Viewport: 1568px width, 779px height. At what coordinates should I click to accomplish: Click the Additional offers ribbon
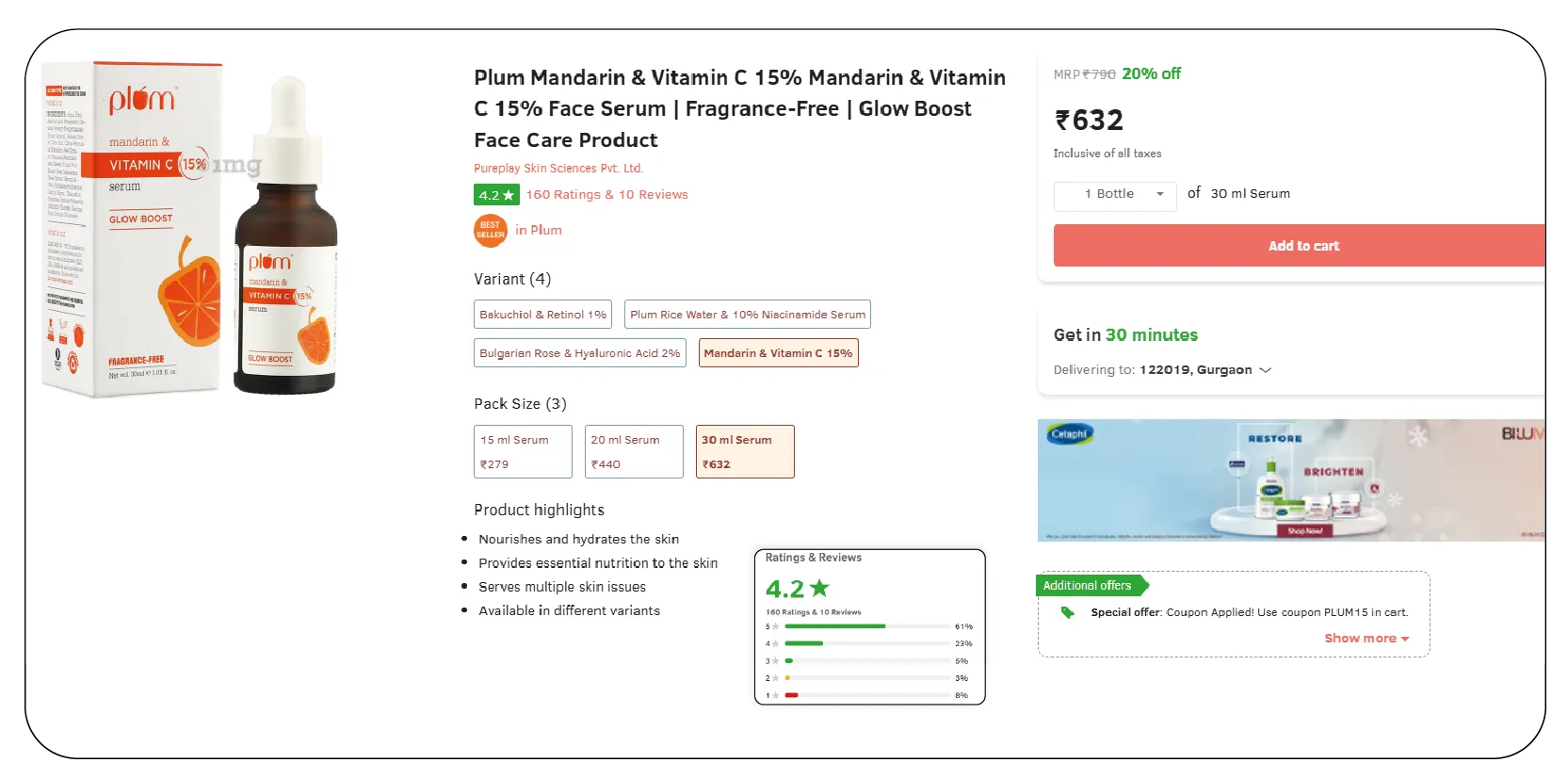1090,585
